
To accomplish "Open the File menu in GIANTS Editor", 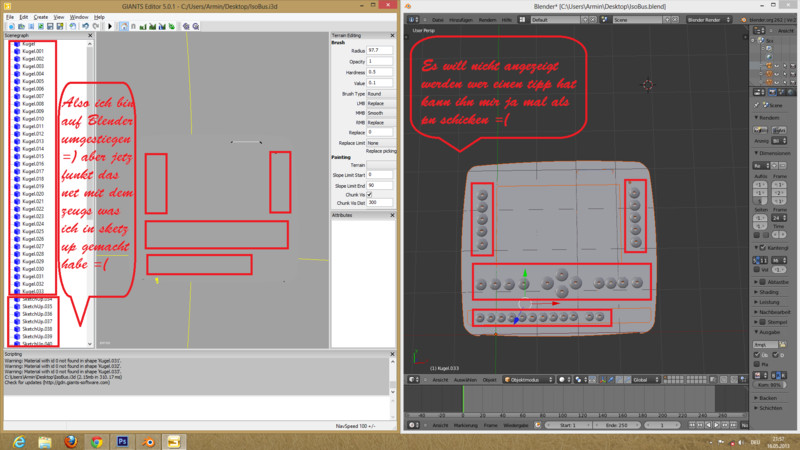I will [x=10, y=17].
